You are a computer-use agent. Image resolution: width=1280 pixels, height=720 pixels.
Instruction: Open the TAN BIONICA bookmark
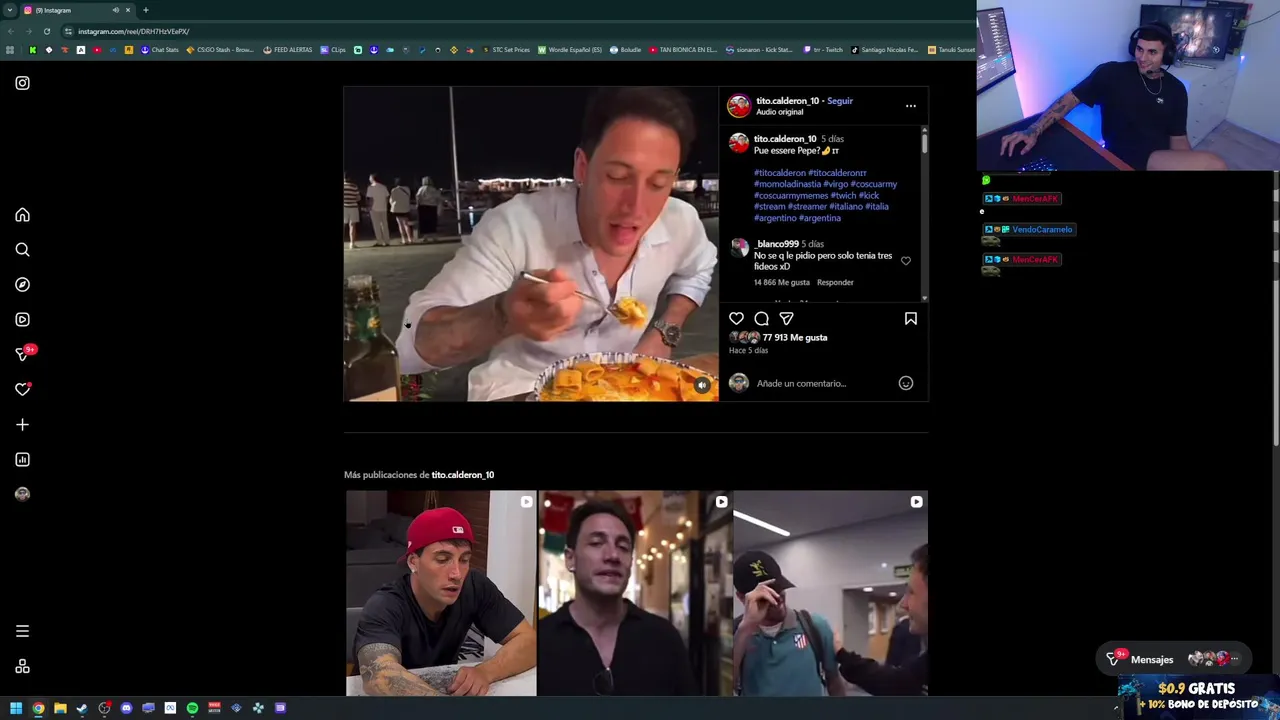(x=683, y=50)
